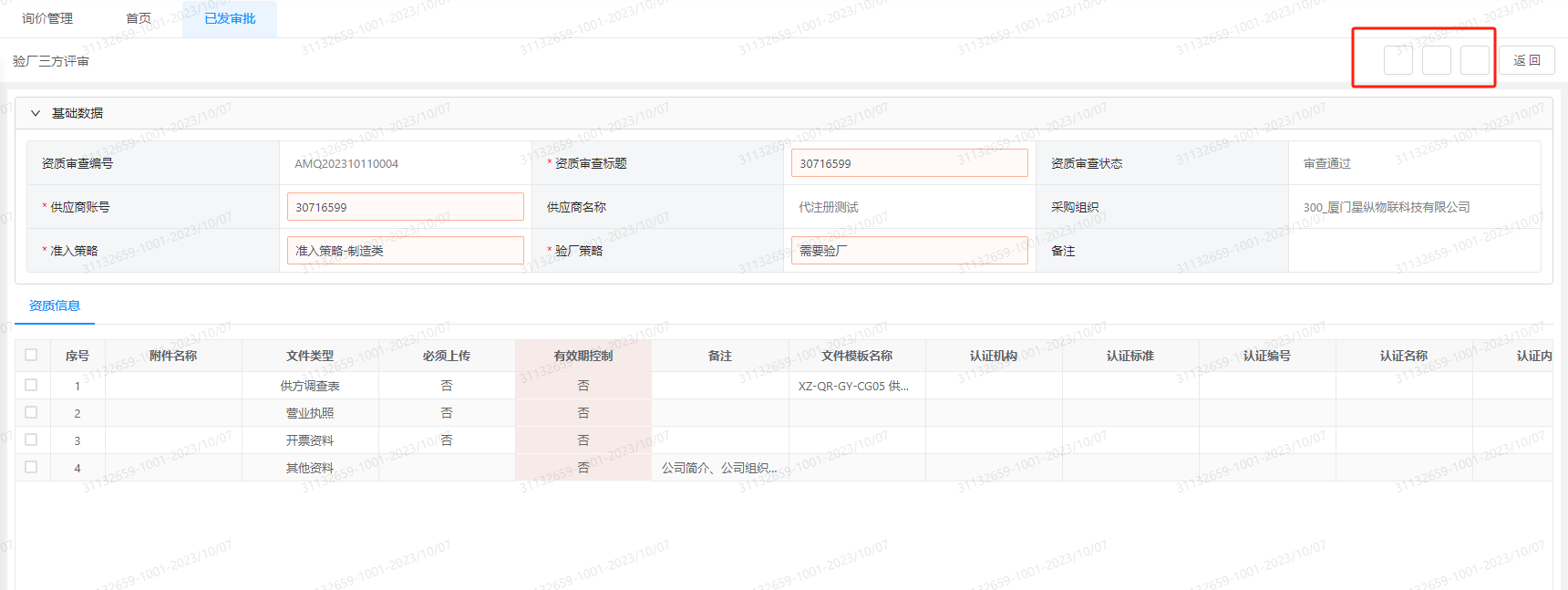Open the 资质信息 tab

(55, 305)
